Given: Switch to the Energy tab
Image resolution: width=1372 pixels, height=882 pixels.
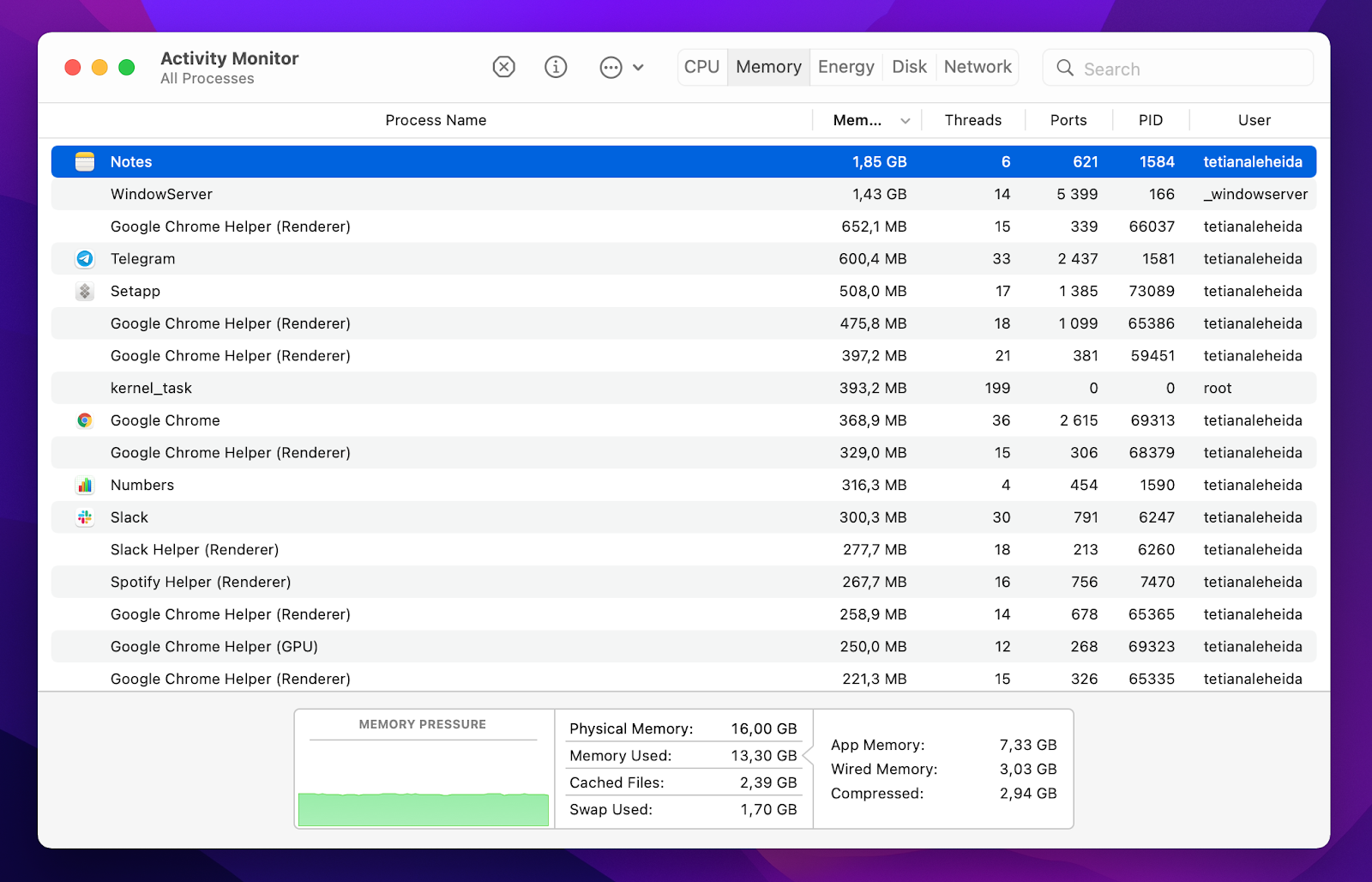Looking at the screenshot, I should coord(846,67).
